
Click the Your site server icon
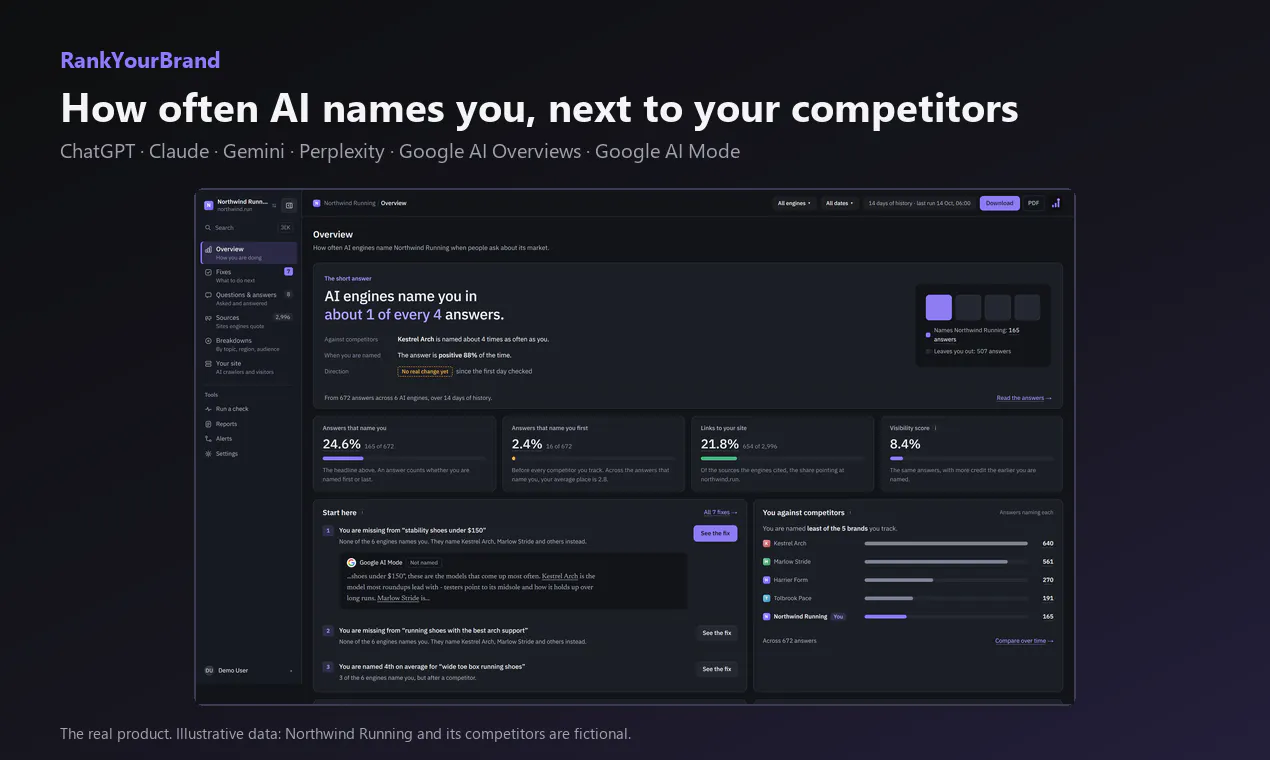pos(208,364)
